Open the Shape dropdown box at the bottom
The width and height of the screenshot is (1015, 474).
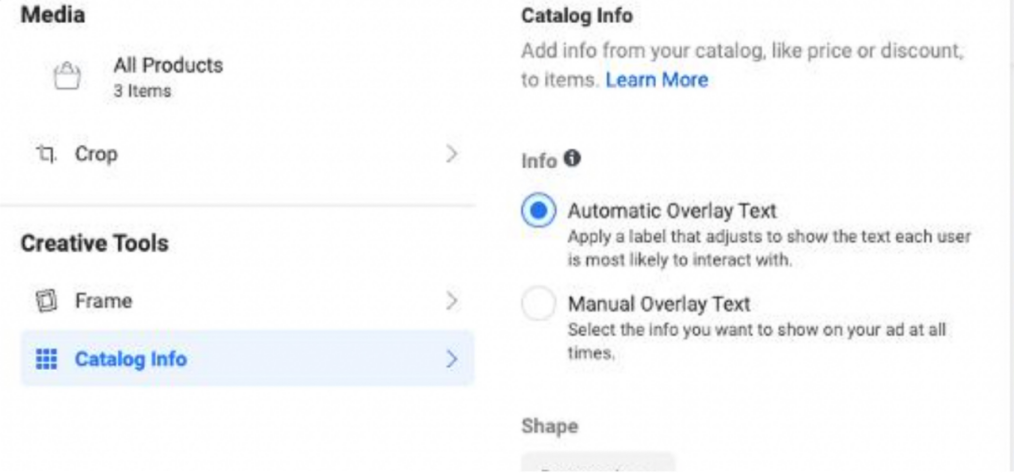tap(598, 462)
